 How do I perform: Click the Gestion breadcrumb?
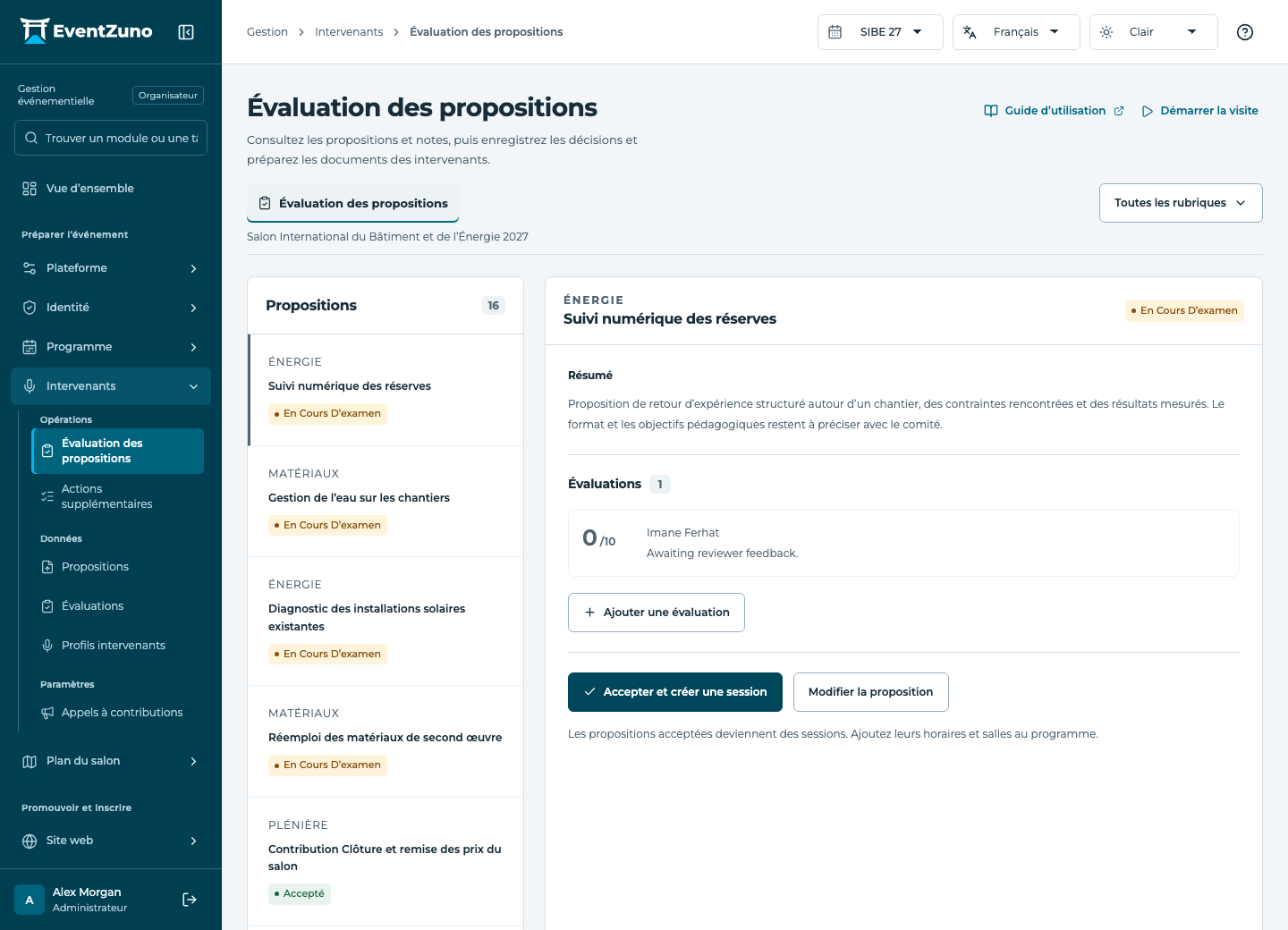pyautogui.click(x=267, y=32)
